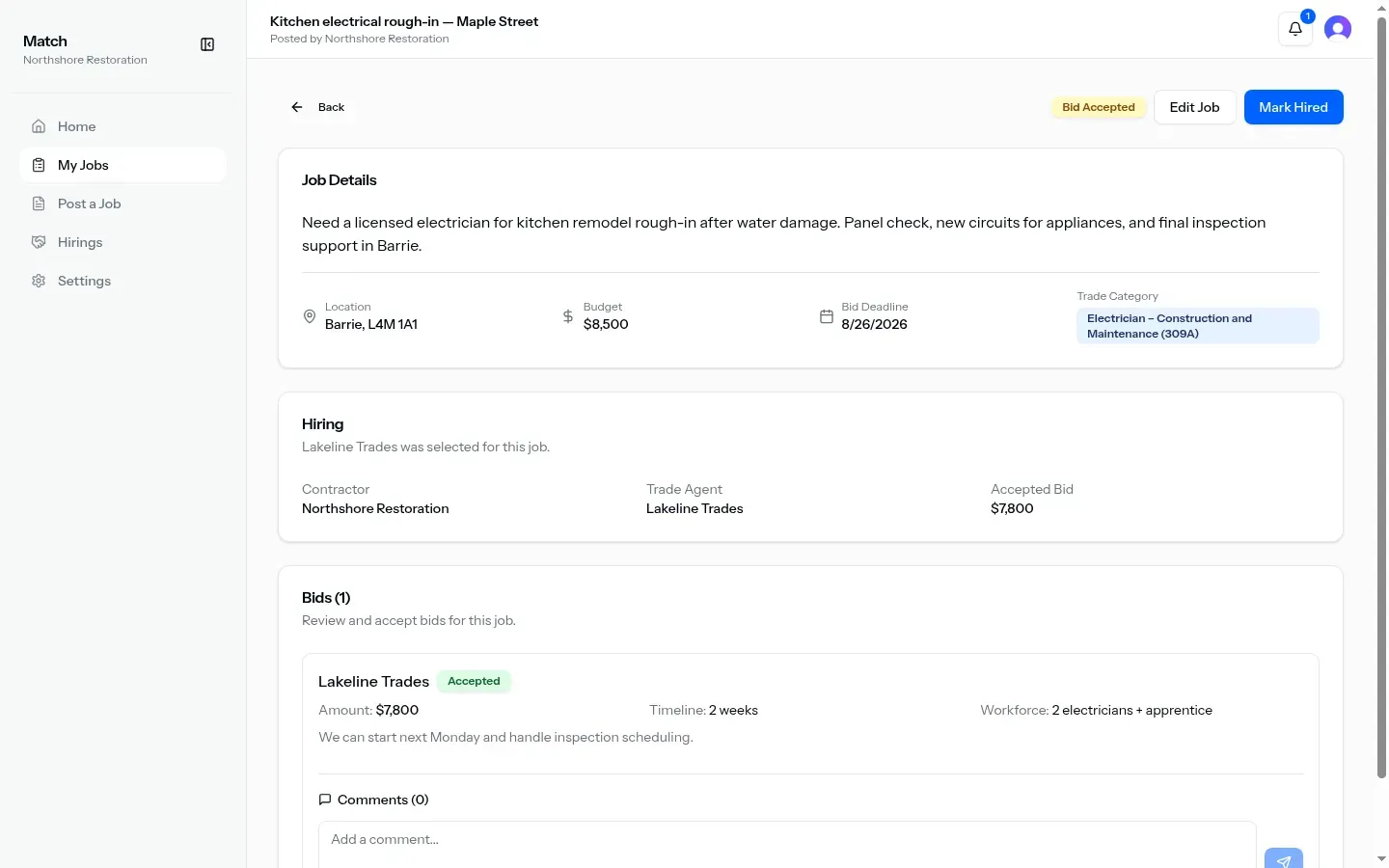Click the Job Details heading
Viewport: 1389px width, 868px height.
pos(339,180)
